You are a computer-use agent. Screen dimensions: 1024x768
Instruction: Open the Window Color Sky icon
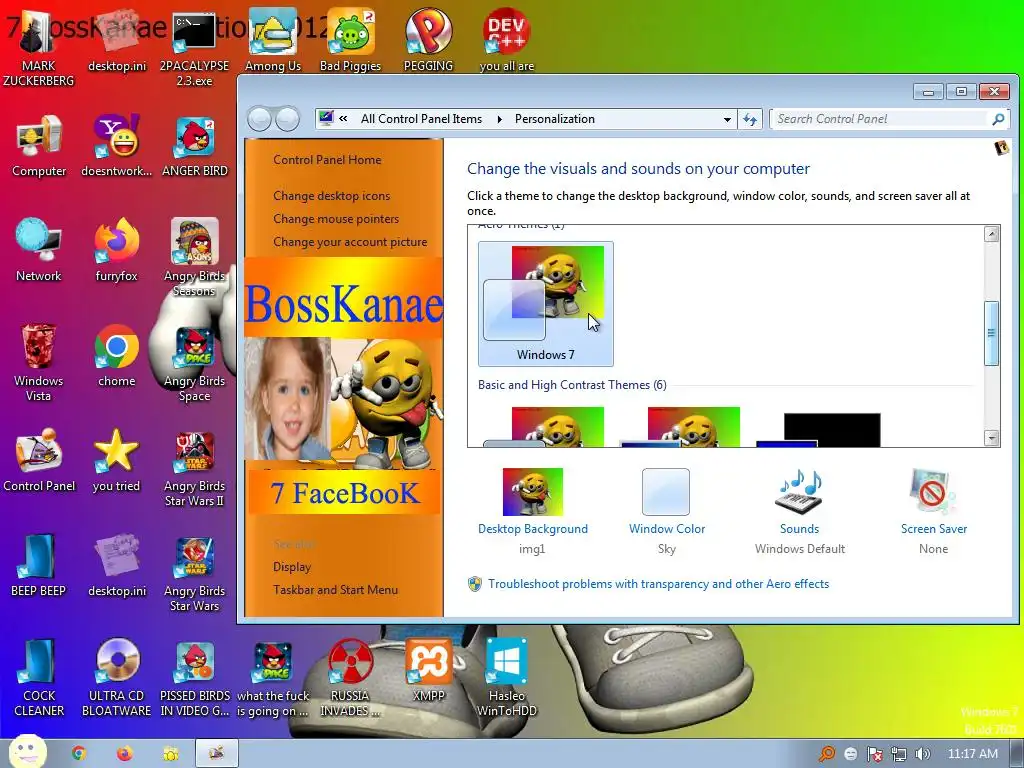click(x=665, y=492)
